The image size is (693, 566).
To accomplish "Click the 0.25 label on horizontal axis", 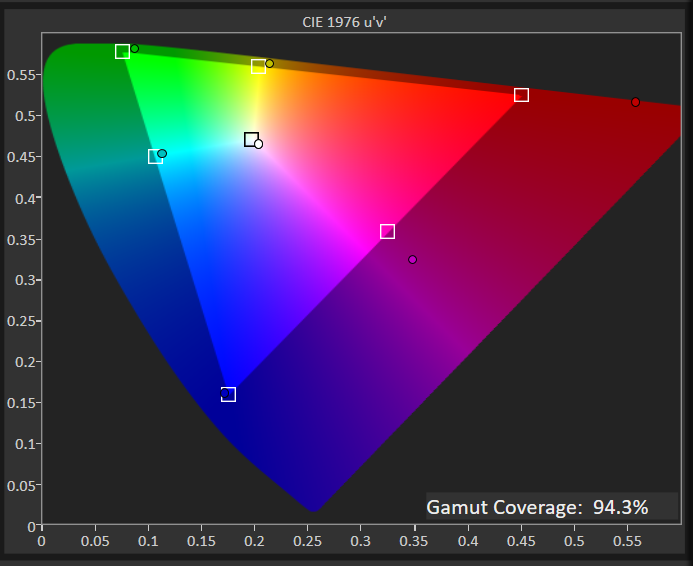I will coord(308,541).
